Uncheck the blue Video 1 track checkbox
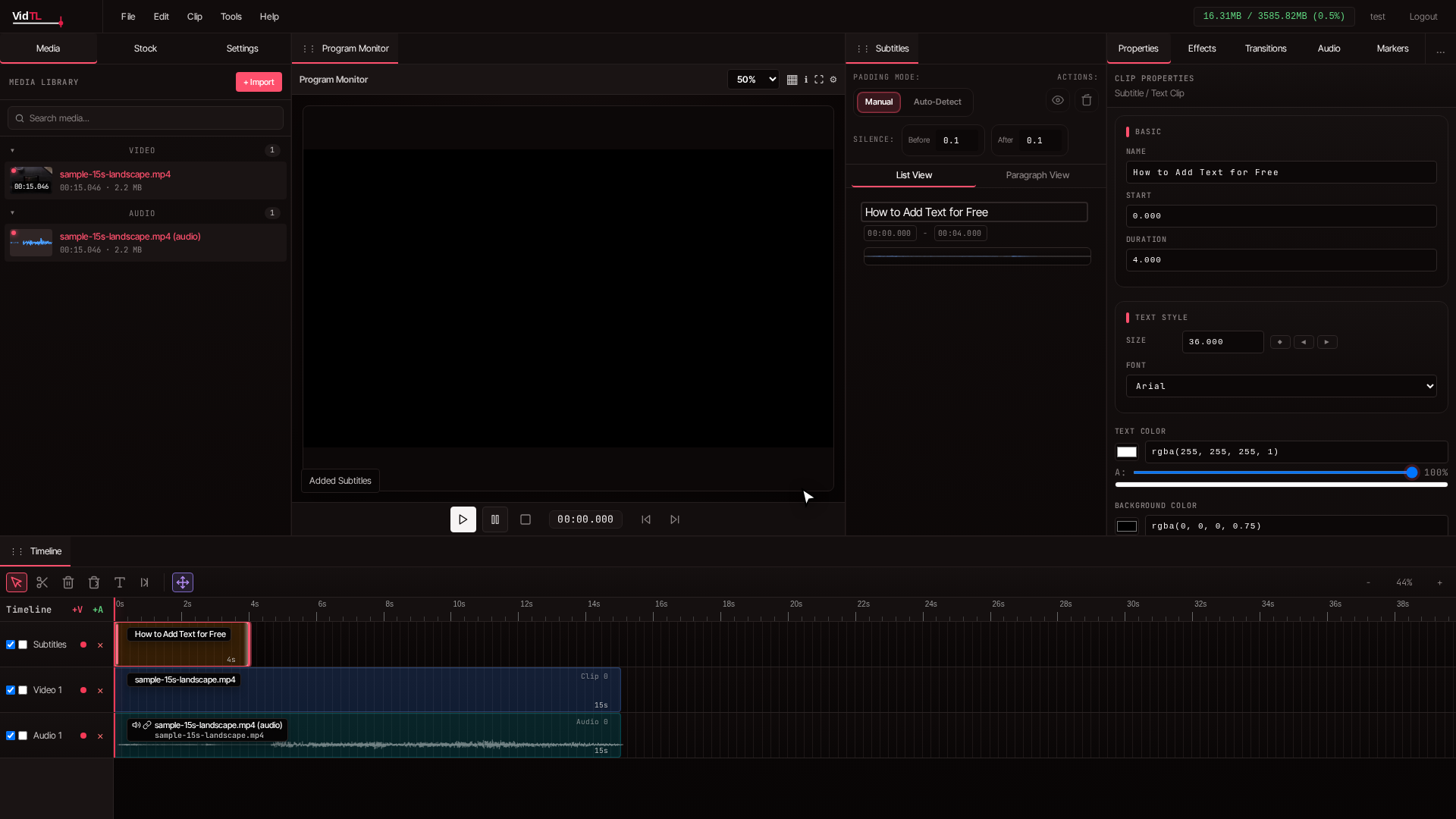Viewport: 1456px width, 819px height. (11, 690)
